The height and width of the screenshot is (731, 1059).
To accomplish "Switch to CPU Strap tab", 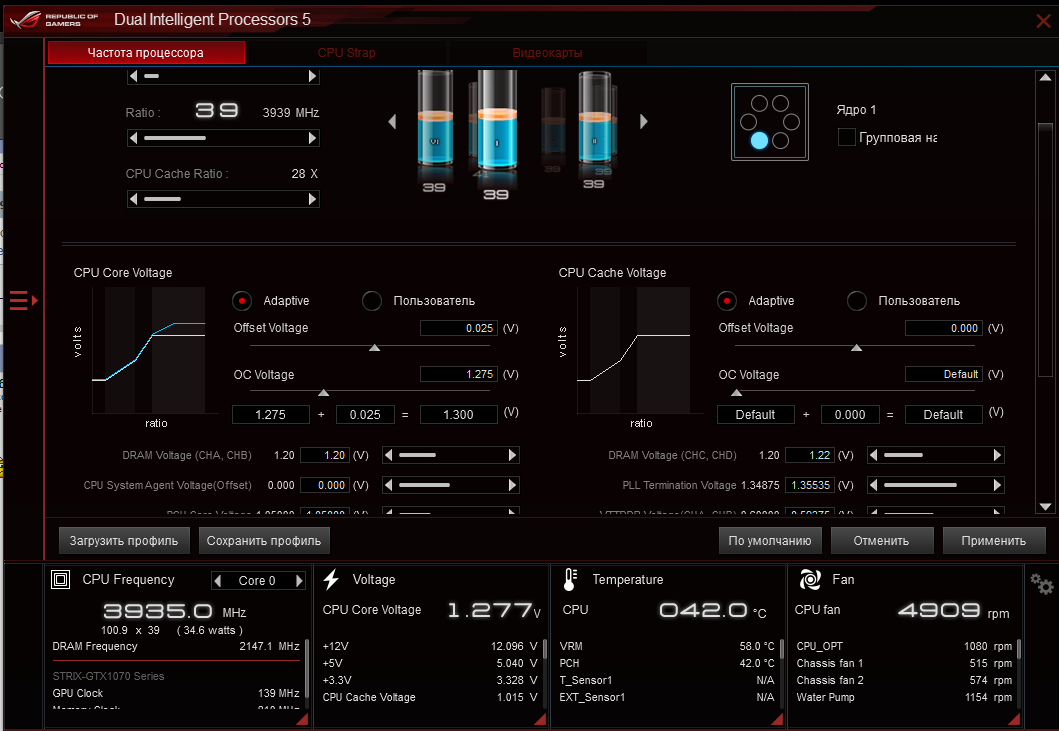I will 346,53.
